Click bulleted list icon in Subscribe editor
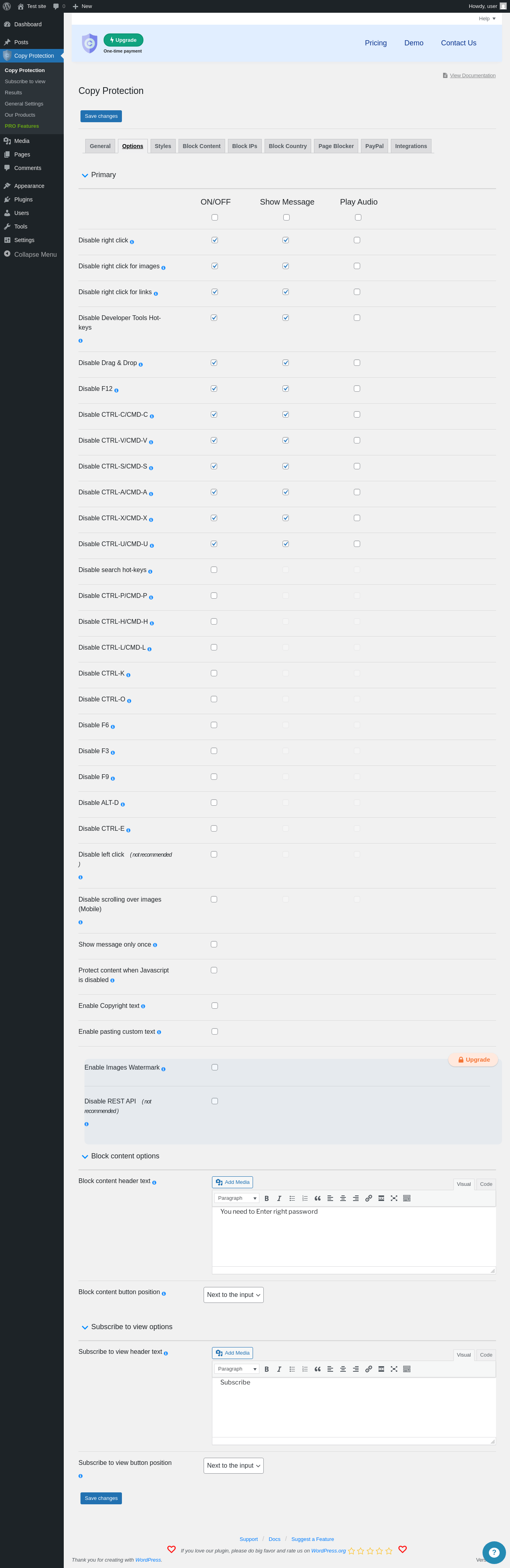The width and height of the screenshot is (510, 1568). tap(292, 1369)
